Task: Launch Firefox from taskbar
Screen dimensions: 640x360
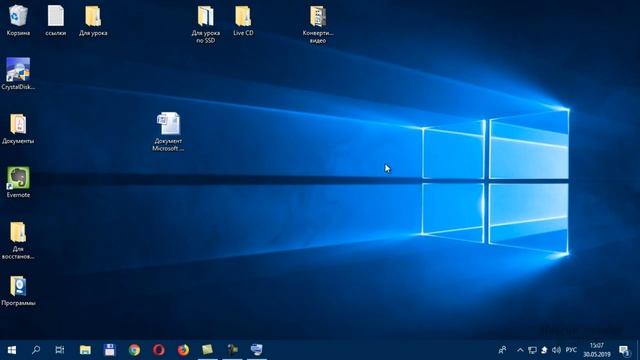Action: pos(183,350)
